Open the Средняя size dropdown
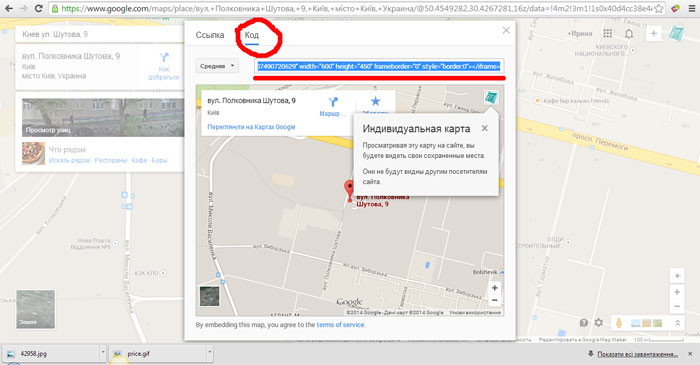 tap(217, 66)
